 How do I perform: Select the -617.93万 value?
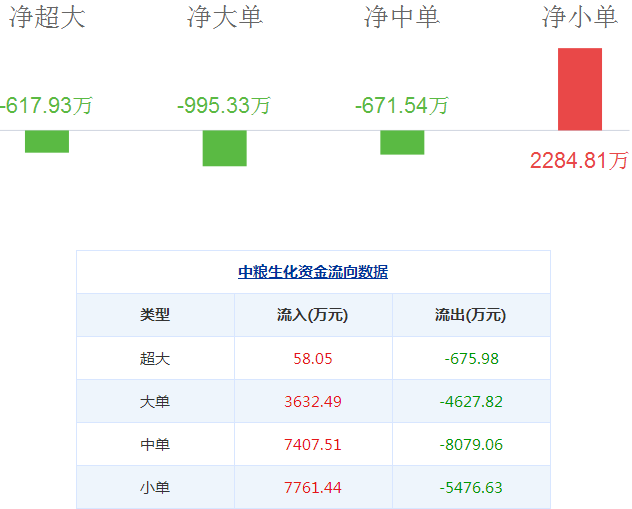pos(46,106)
